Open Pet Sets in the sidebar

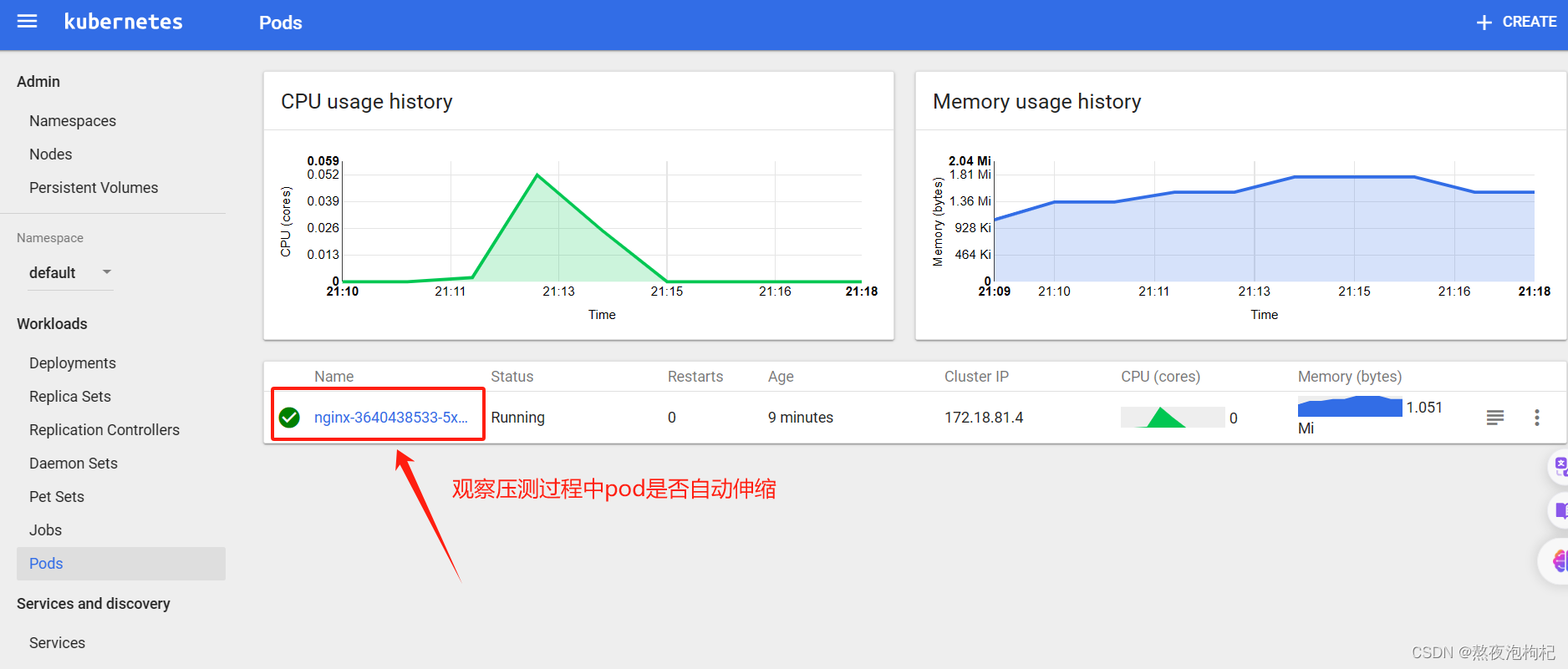[57, 497]
